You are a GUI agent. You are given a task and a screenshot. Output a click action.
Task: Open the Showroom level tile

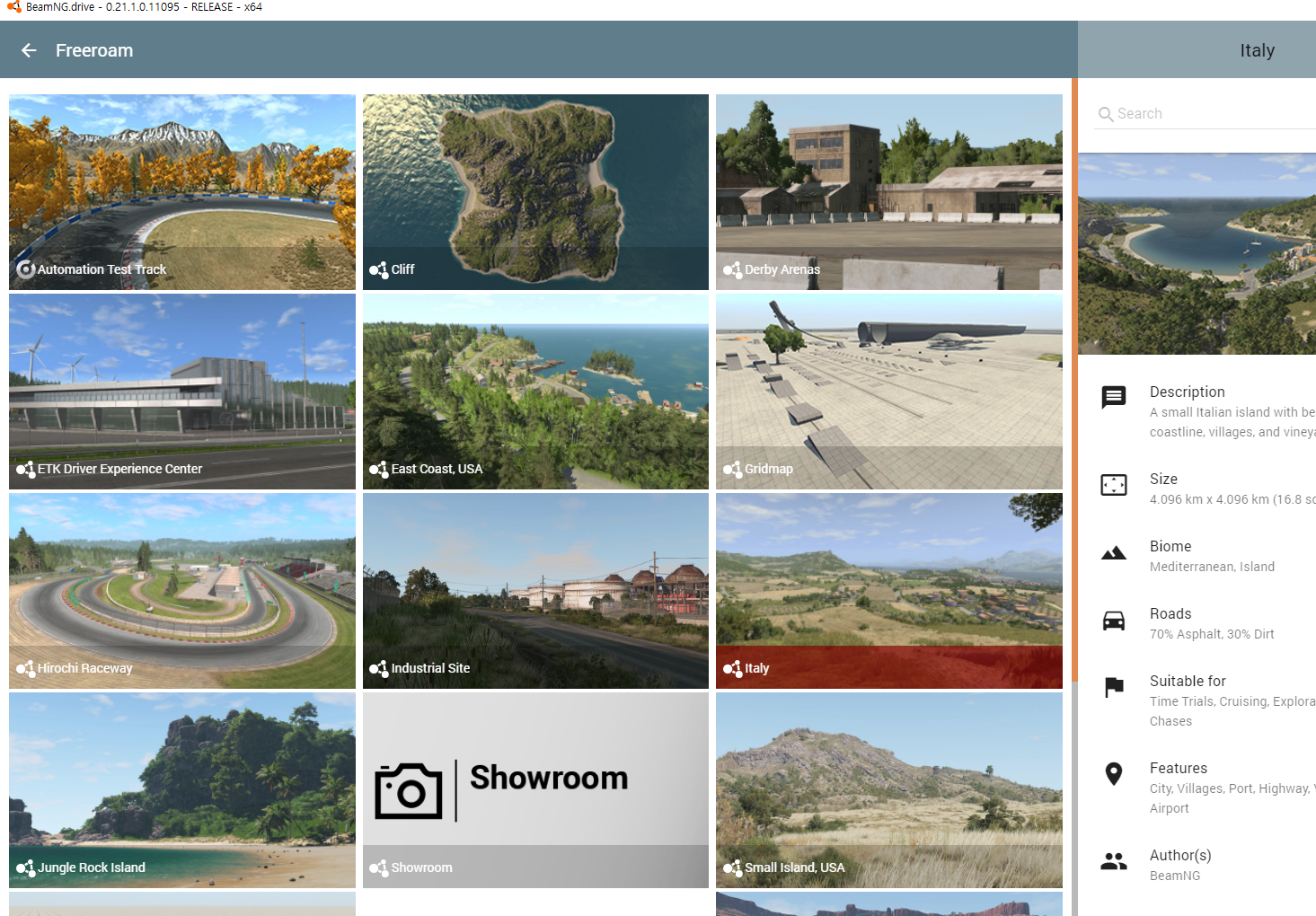coord(535,790)
